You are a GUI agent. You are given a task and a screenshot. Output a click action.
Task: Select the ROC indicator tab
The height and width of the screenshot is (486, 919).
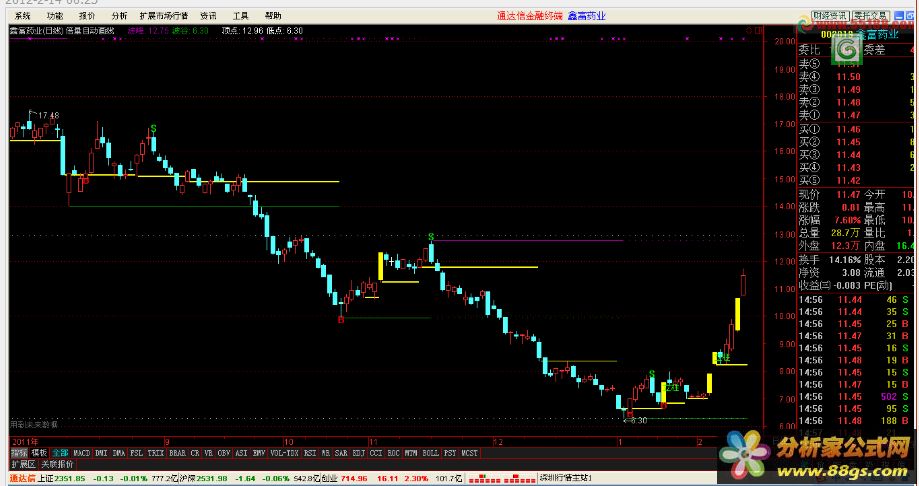point(394,453)
